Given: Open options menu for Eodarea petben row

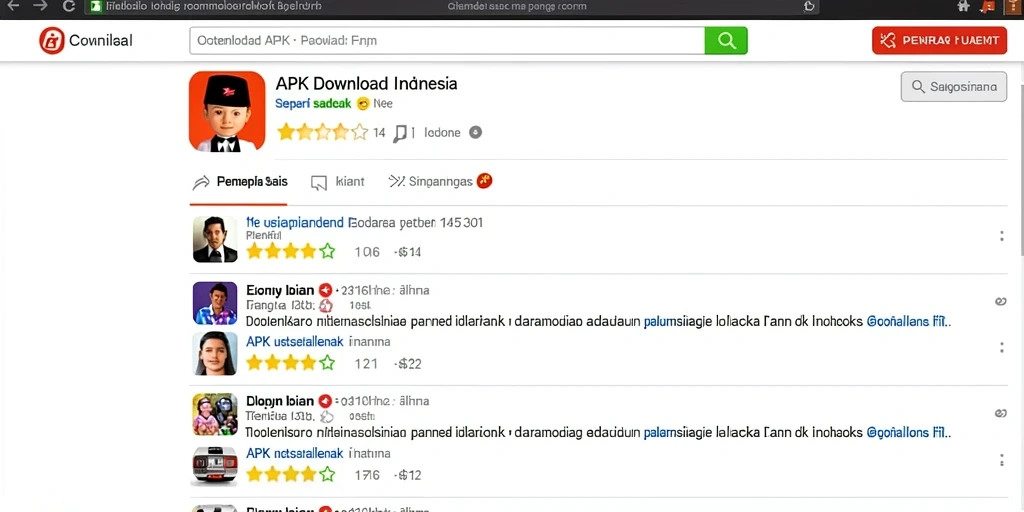Looking at the screenshot, I should pyautogui.click(x=1002, y=236).
